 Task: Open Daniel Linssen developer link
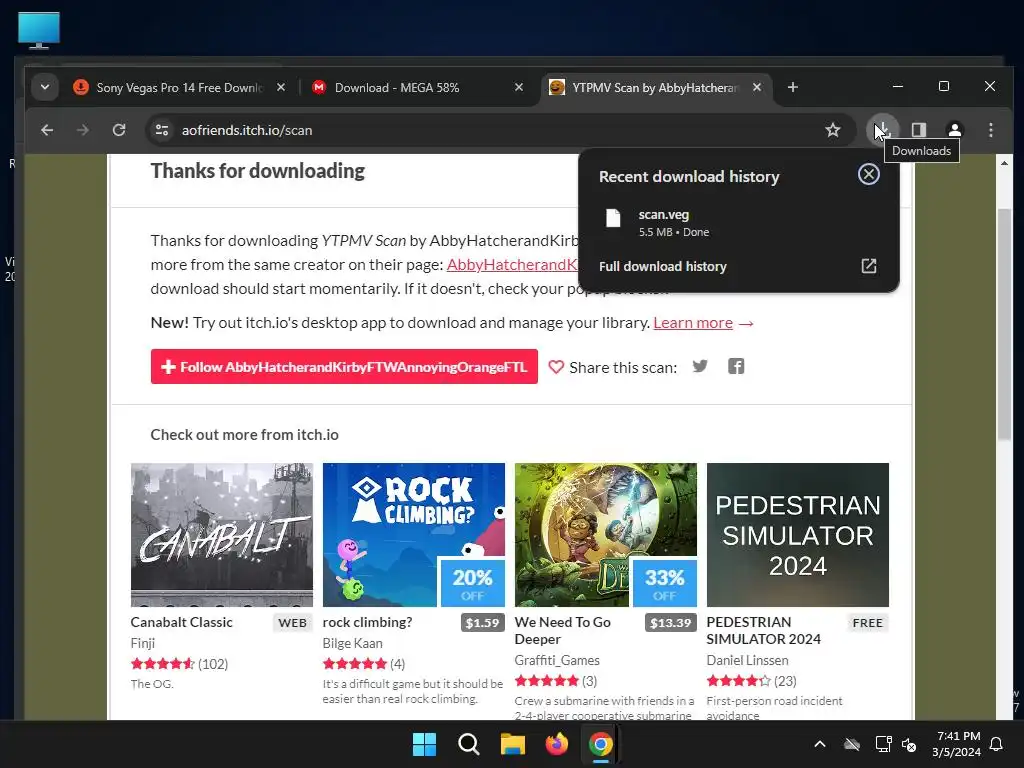(747, 660)
